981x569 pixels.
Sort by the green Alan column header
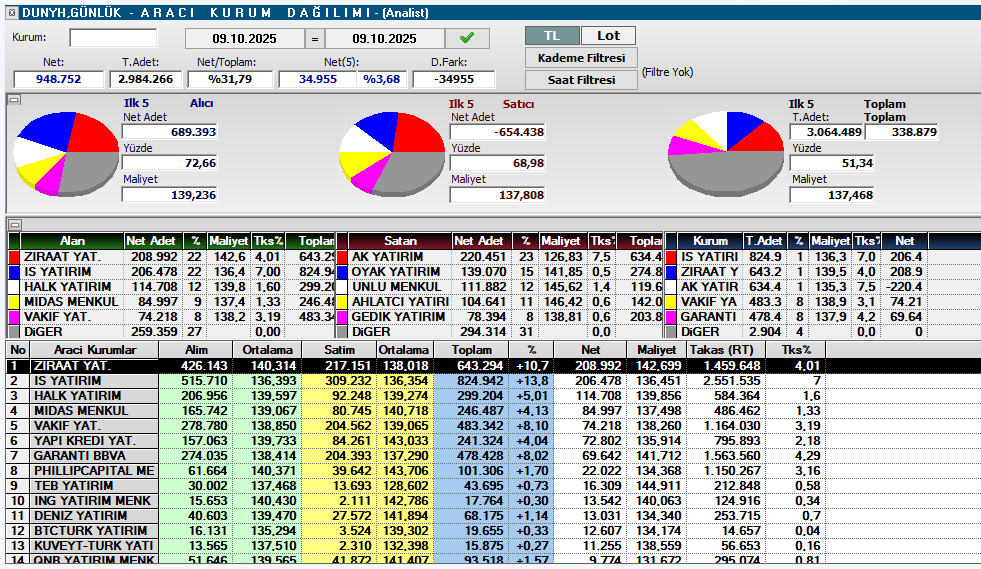pyautogui.click(x=72, y=241)
